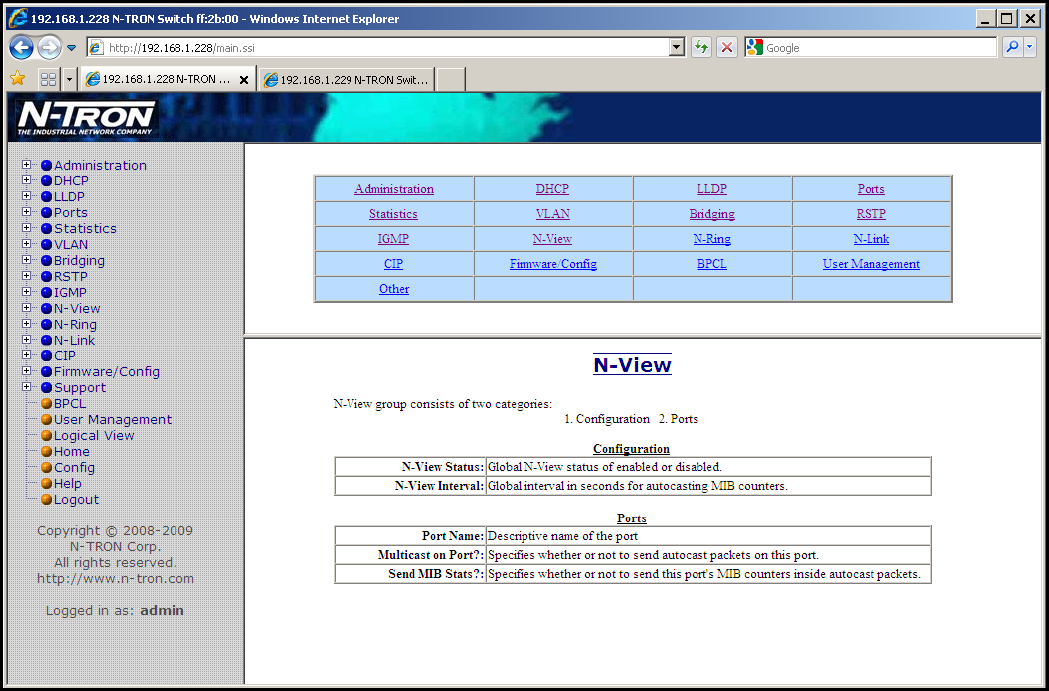Click the search magnifier icon
This screenshot has height=691, width=1049.
coord(1012,47)
